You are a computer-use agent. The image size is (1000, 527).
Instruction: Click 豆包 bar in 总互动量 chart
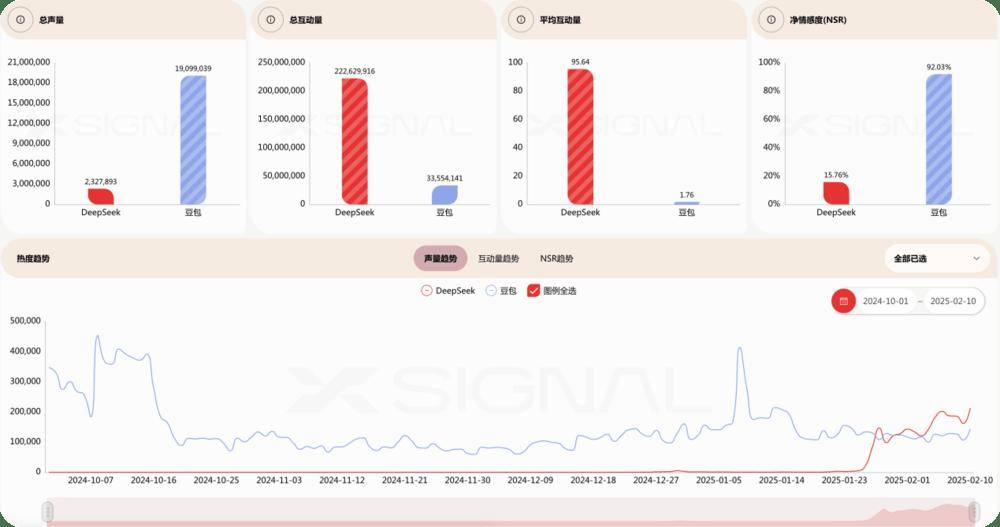pos(445,195)
